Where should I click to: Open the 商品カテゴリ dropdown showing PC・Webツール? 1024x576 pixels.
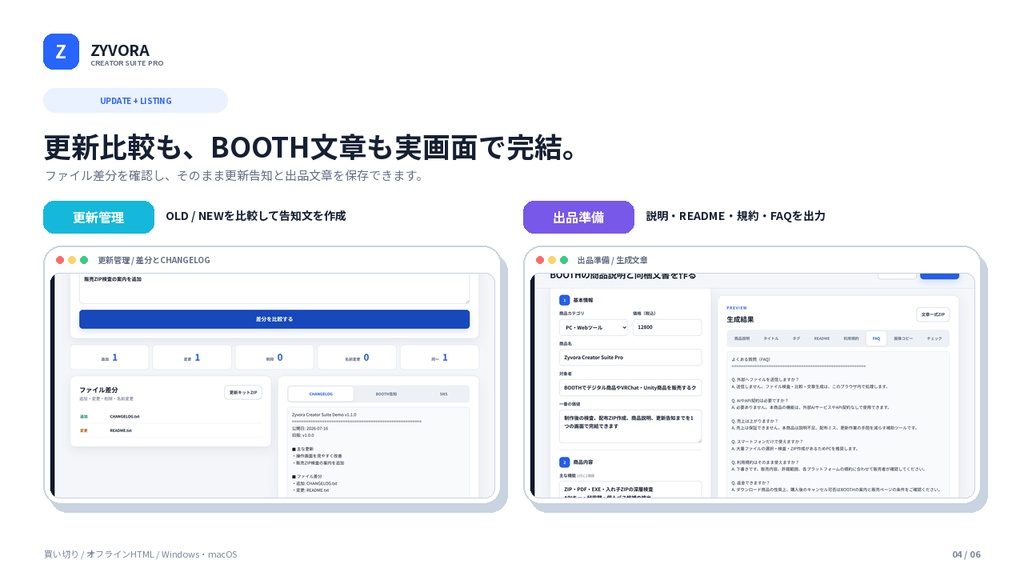tap(593, 327)
